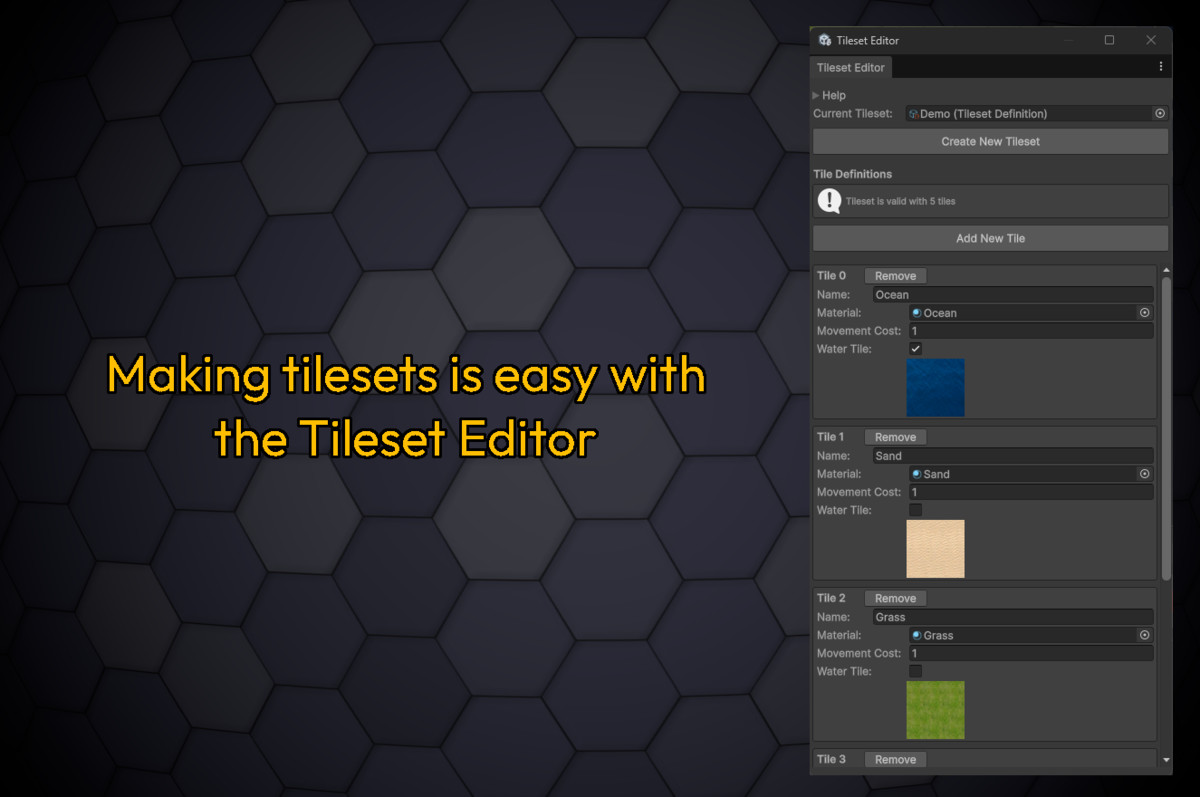This screenshot has height=797, width=1200.
Task: Select the Tileset Editor tab
Action: point(851,67)
